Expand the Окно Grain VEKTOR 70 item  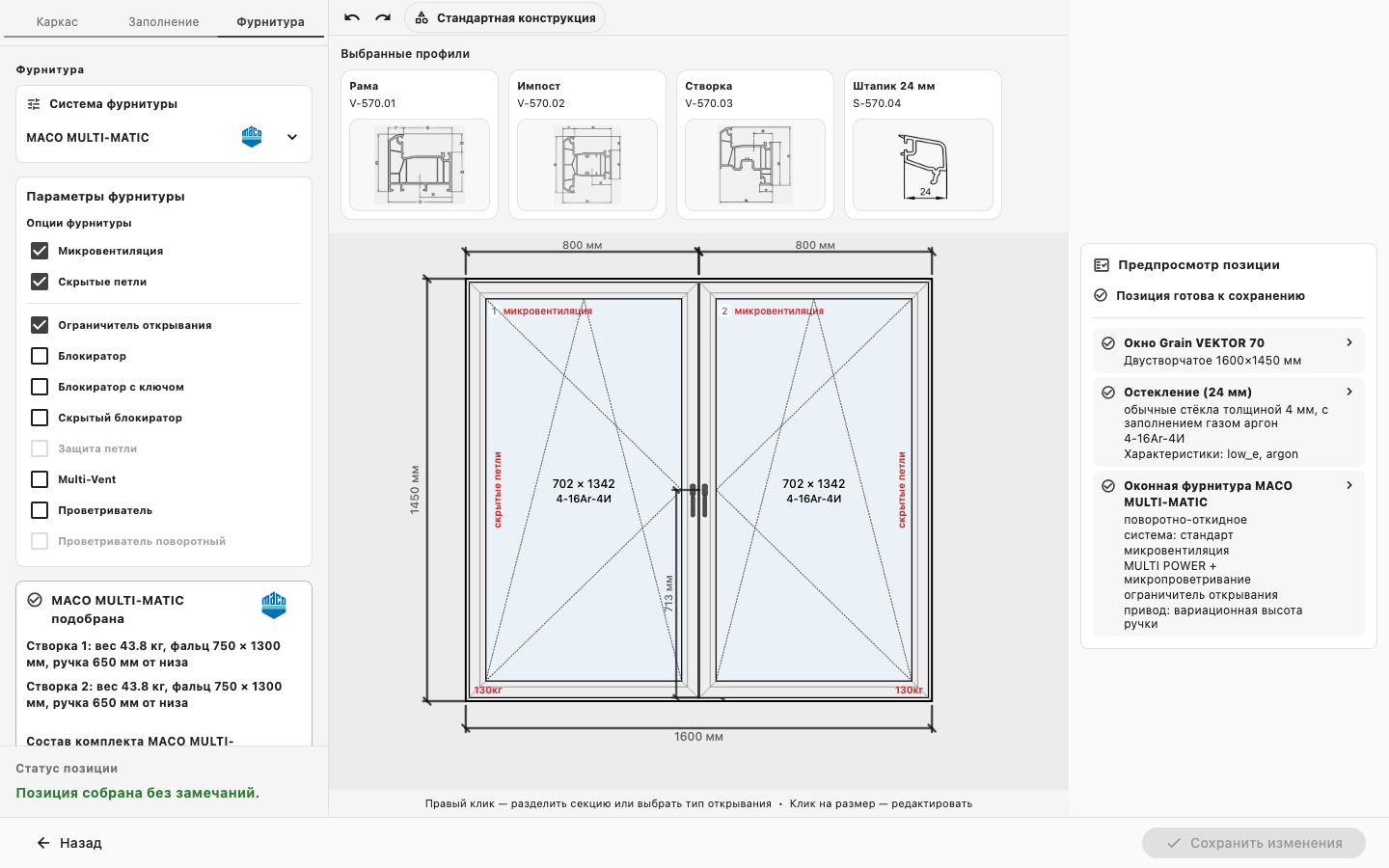(x=1229, y=351)
